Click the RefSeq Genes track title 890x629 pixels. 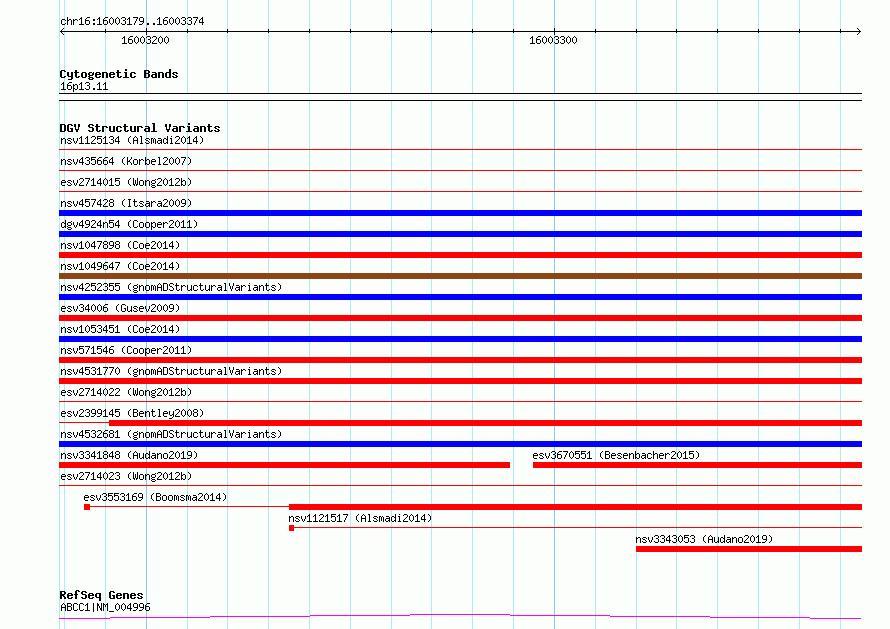(101, 595)
